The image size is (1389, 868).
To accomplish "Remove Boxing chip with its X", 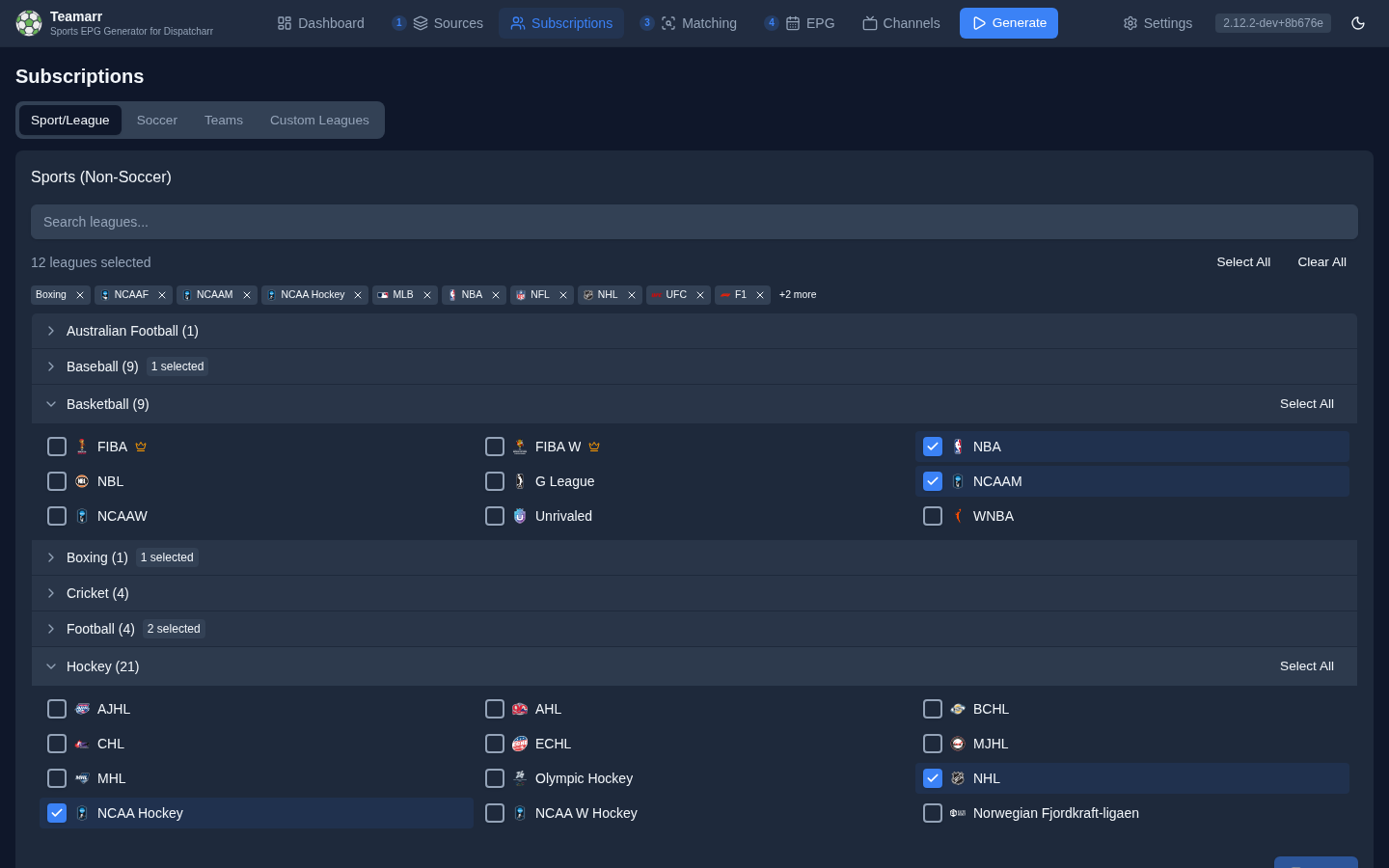I will tap(80, 295).
